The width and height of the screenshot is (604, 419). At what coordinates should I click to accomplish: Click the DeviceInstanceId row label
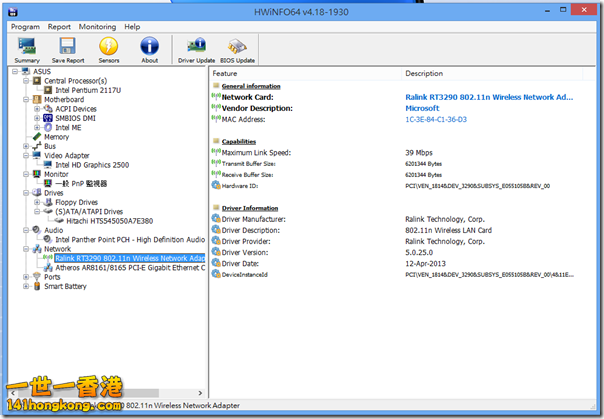click(245, 275)
